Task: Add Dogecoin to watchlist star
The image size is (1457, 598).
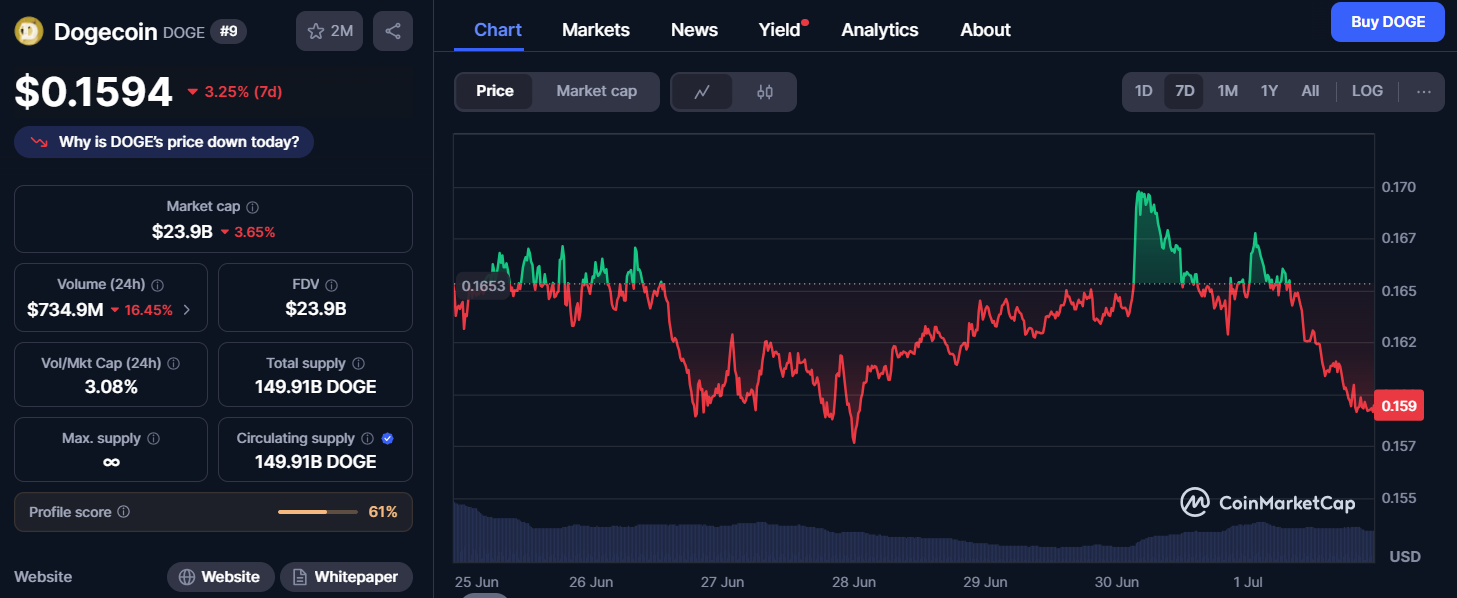Action: click(329, 31)
